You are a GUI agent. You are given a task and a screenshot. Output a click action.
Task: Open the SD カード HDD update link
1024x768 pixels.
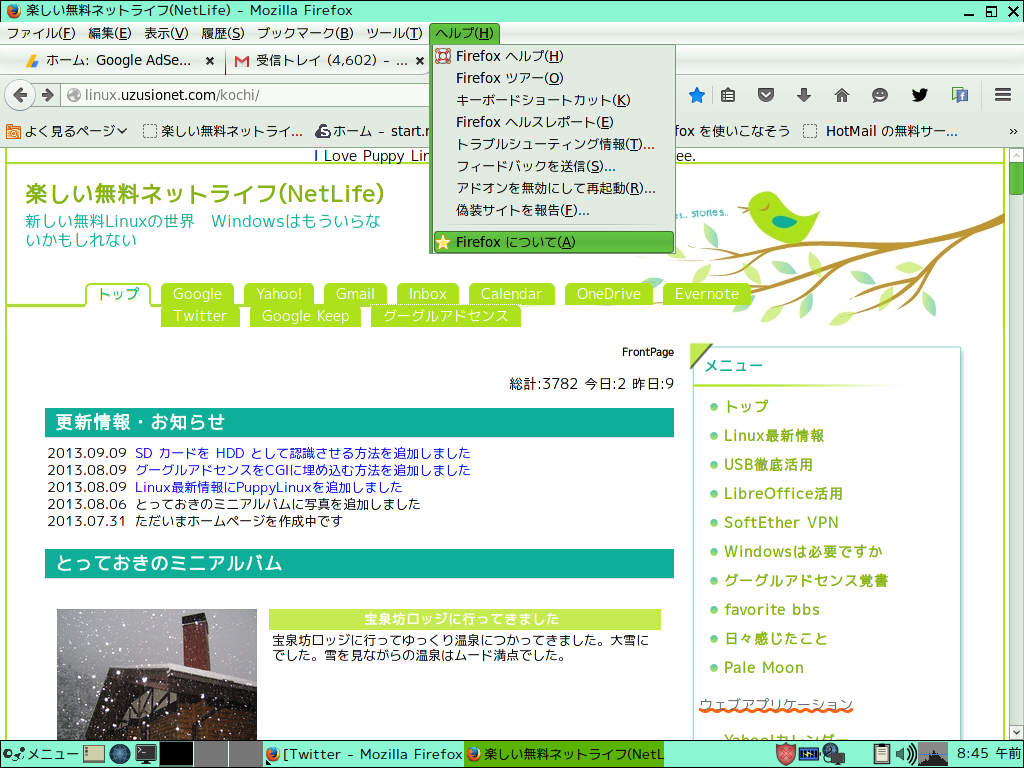click(302, 453)
